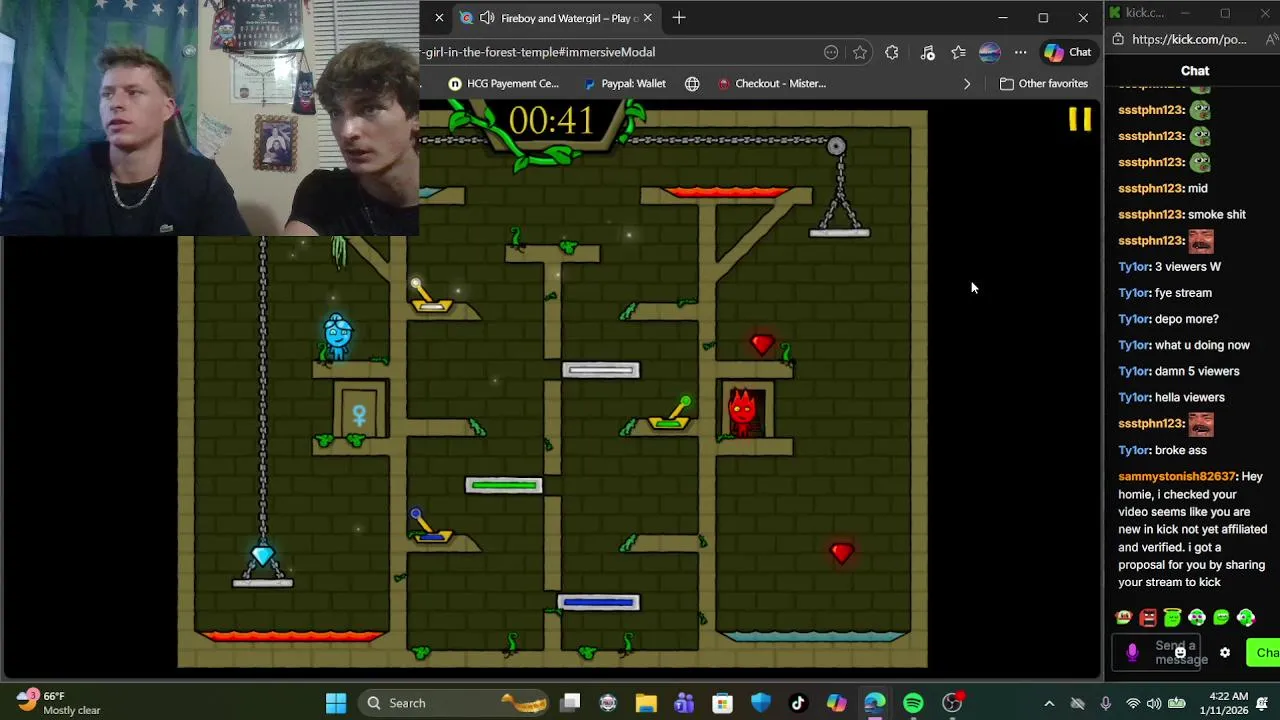Click the Fireboy character in the door

[743, 411]
